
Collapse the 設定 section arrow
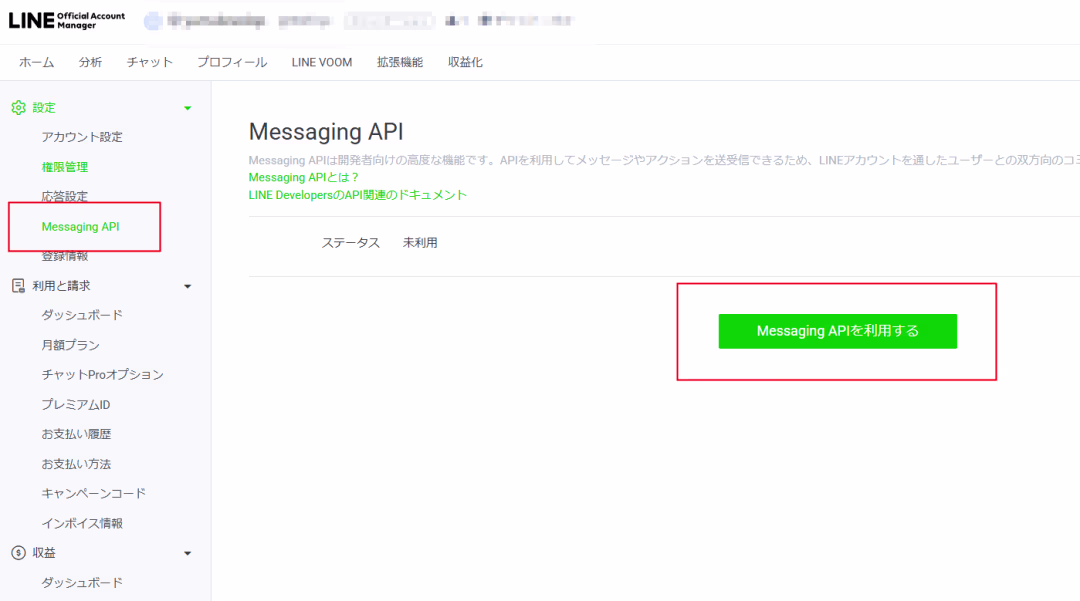click(187, 108)
